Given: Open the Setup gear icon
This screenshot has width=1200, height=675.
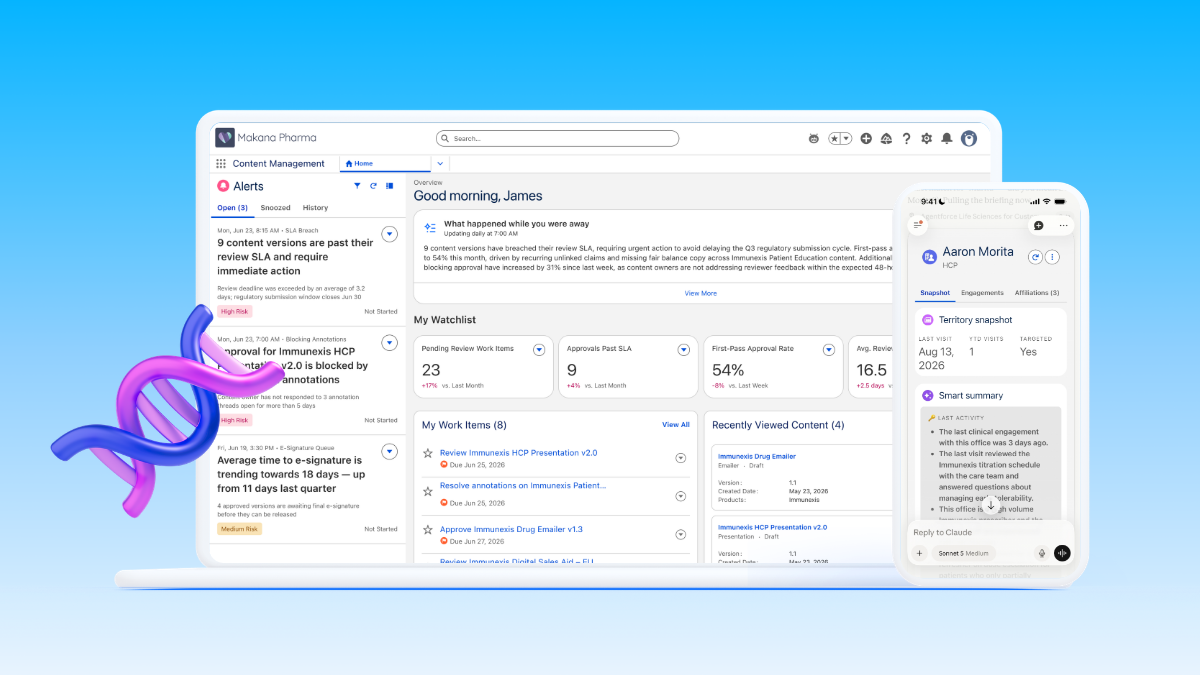Looking at the screenshot, I should click(x=927, y=139).
